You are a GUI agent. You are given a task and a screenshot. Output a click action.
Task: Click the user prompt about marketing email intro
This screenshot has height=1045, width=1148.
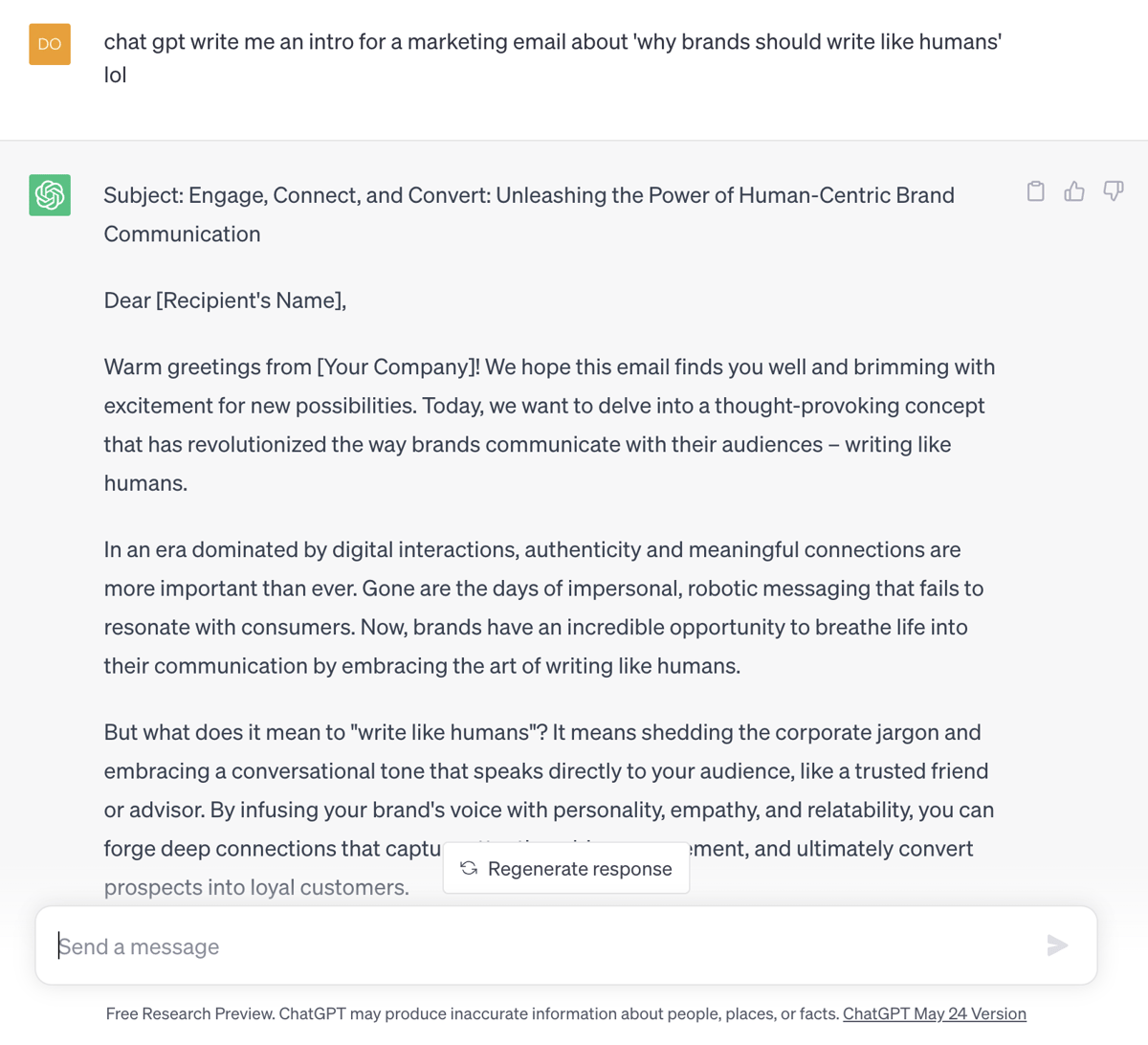pyautogui.click(x=553, y=58)
